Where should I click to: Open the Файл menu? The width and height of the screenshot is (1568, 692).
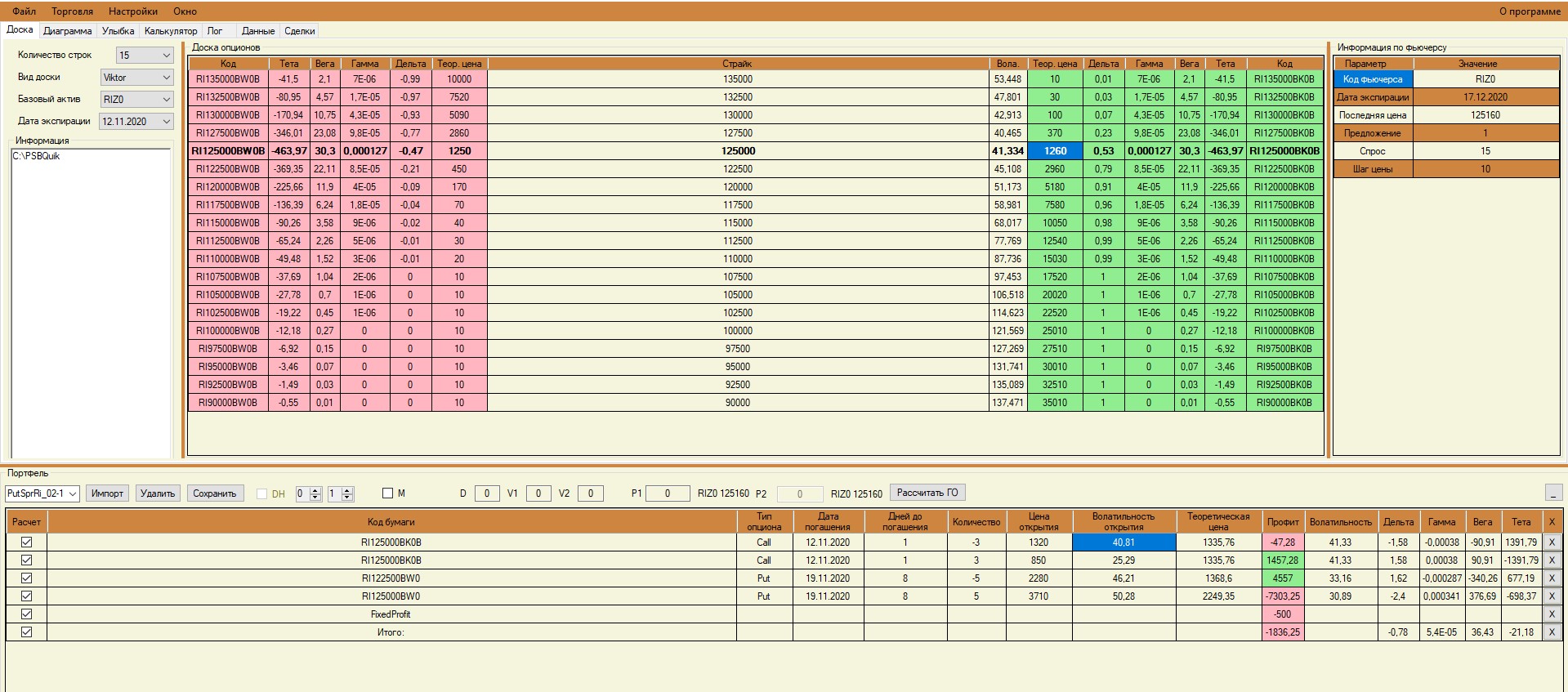point(24,11)
